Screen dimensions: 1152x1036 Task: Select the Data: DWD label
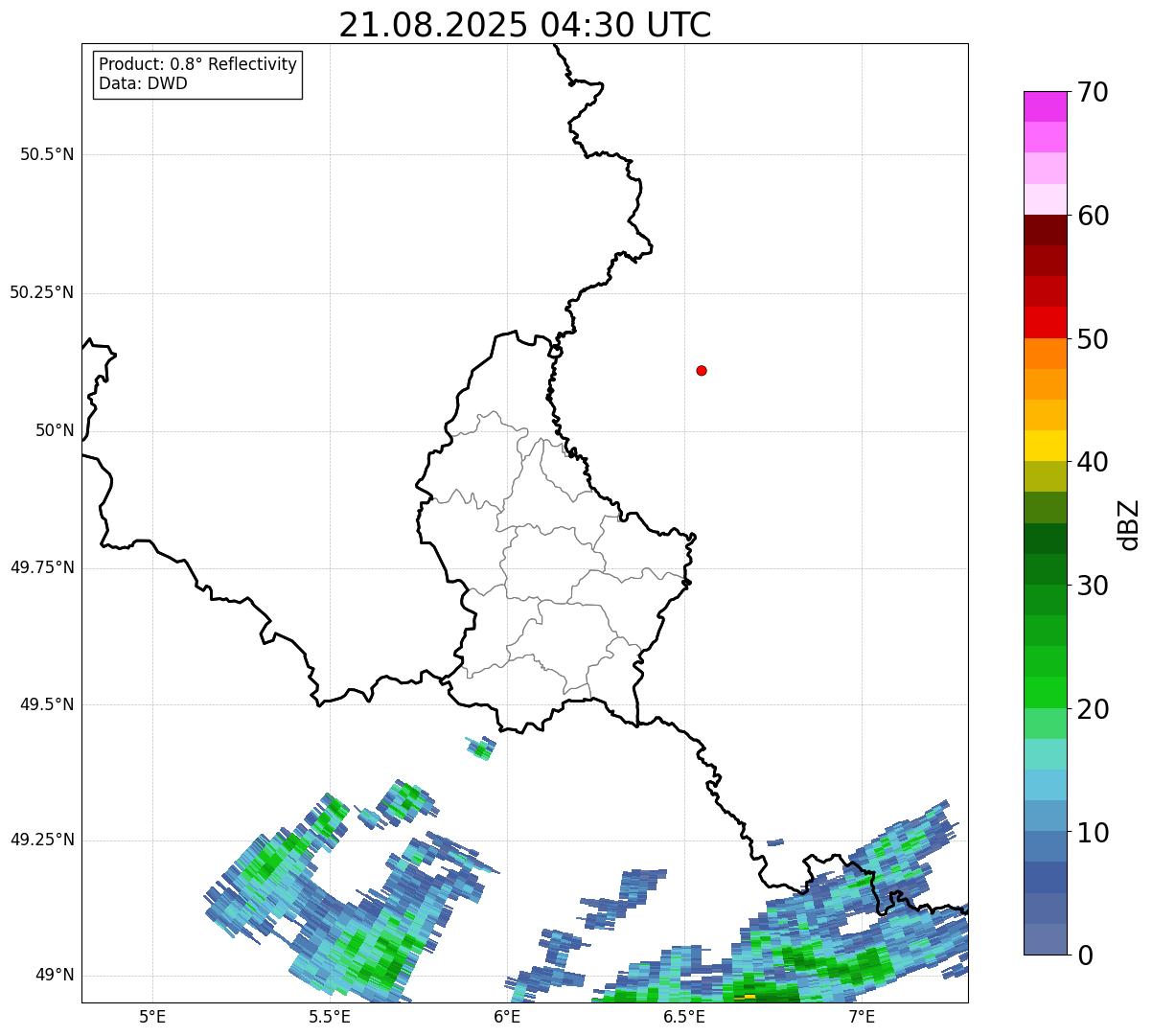144,83
